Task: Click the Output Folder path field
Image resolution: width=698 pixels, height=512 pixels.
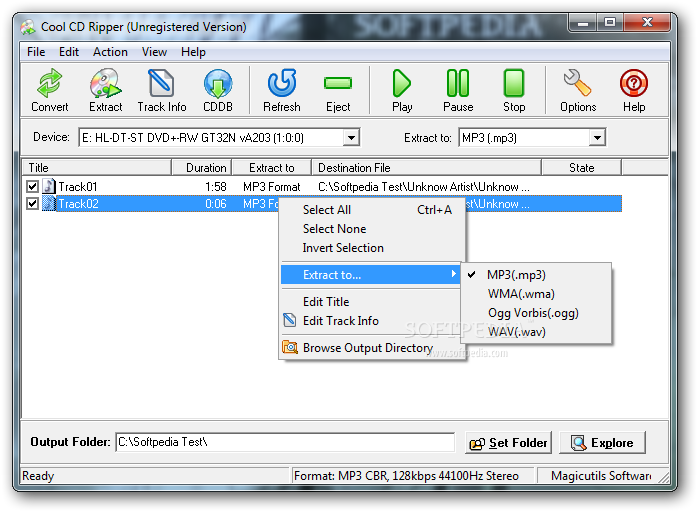Action: [285, 442]
